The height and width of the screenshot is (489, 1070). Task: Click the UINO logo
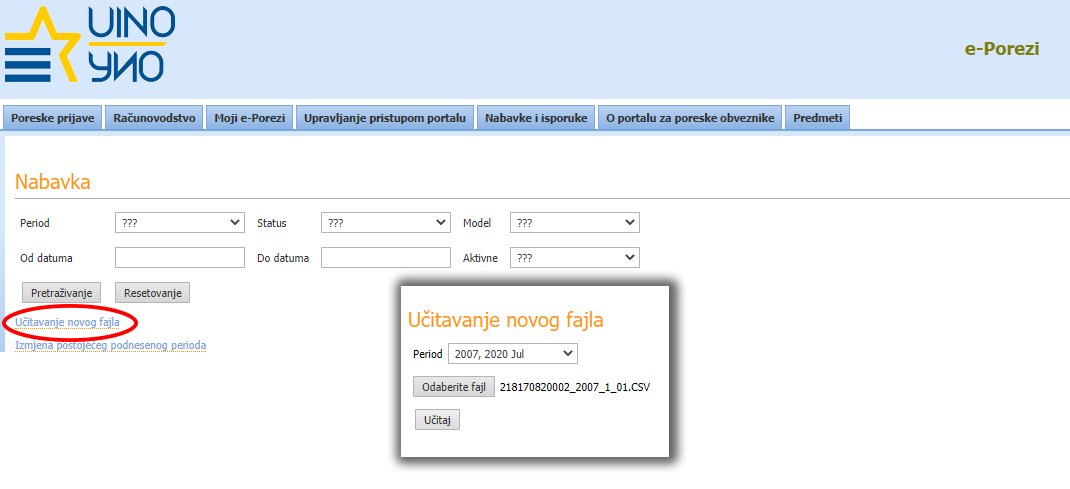click(x=89, y=45)
